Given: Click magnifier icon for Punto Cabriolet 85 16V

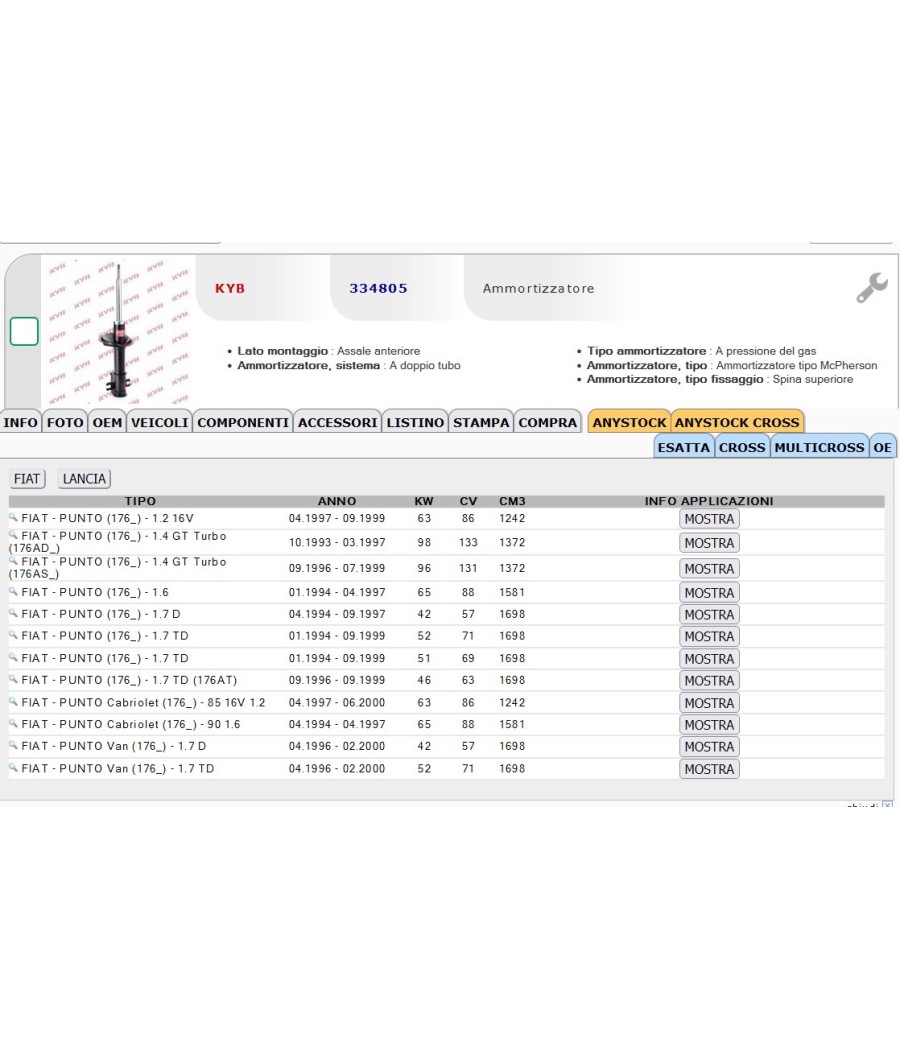Looking at the screenshot, I should pos(13,701).
